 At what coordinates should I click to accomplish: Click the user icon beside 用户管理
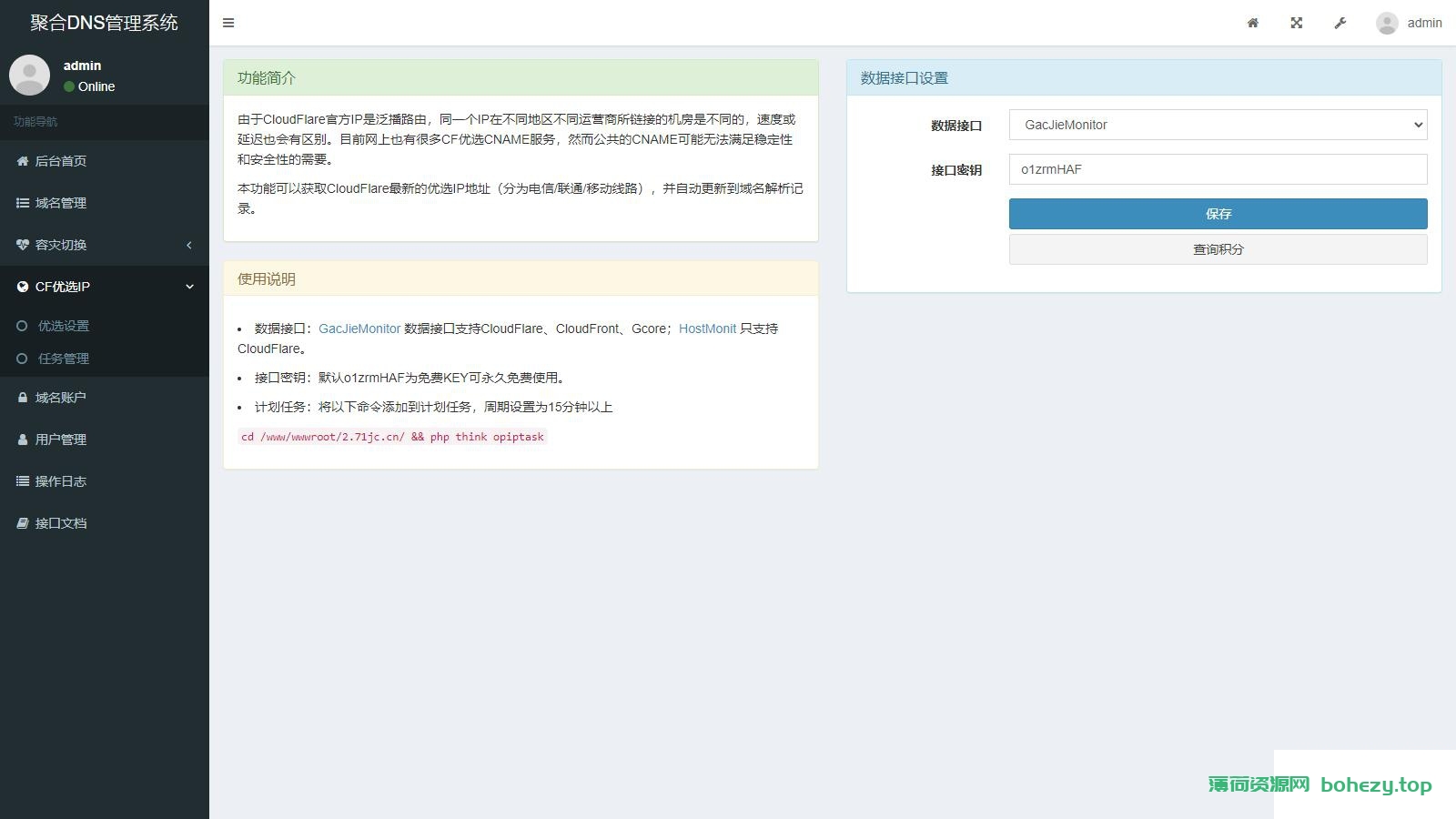(23, 440)
